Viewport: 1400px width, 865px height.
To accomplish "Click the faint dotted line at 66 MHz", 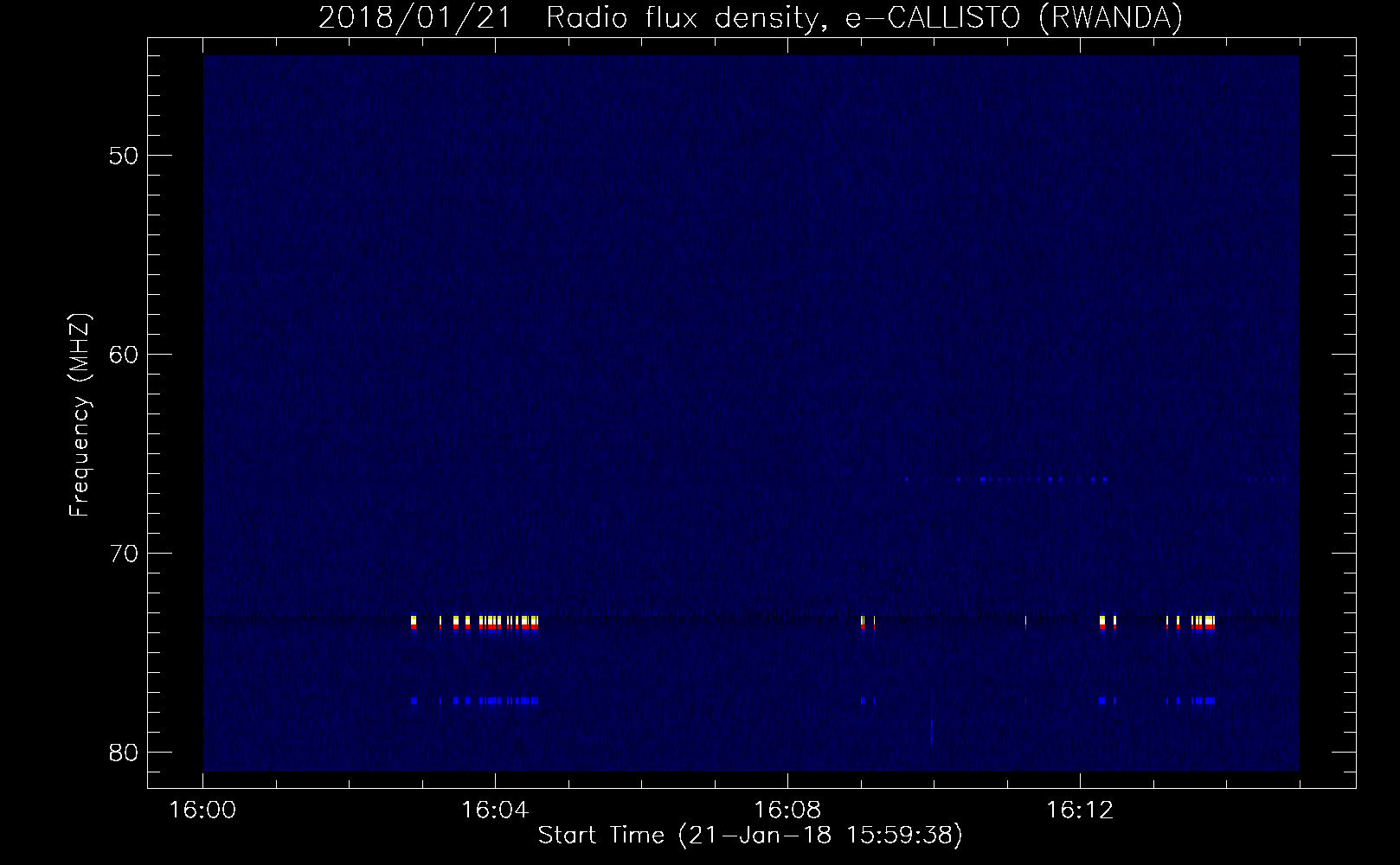I will coord(1005,479).
